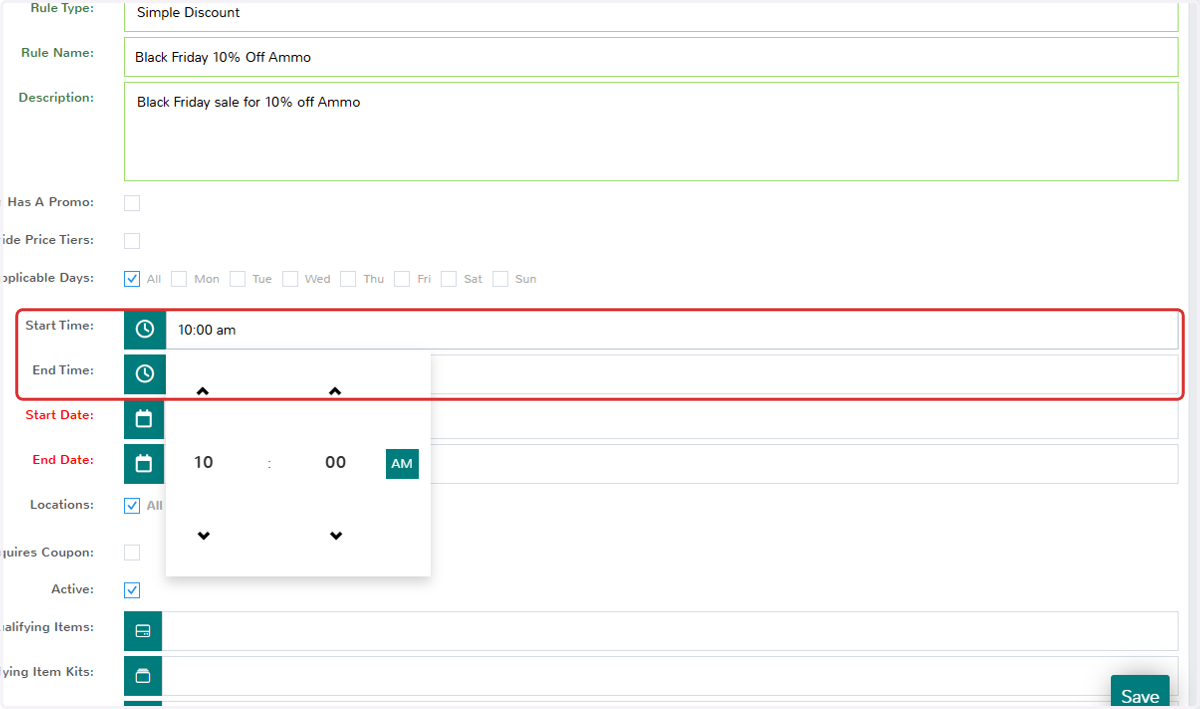The height and width of the screenshot is (709, 1200).
Task: Open the Rule Type Simple Discount field
Action: [x=651, y=15]
